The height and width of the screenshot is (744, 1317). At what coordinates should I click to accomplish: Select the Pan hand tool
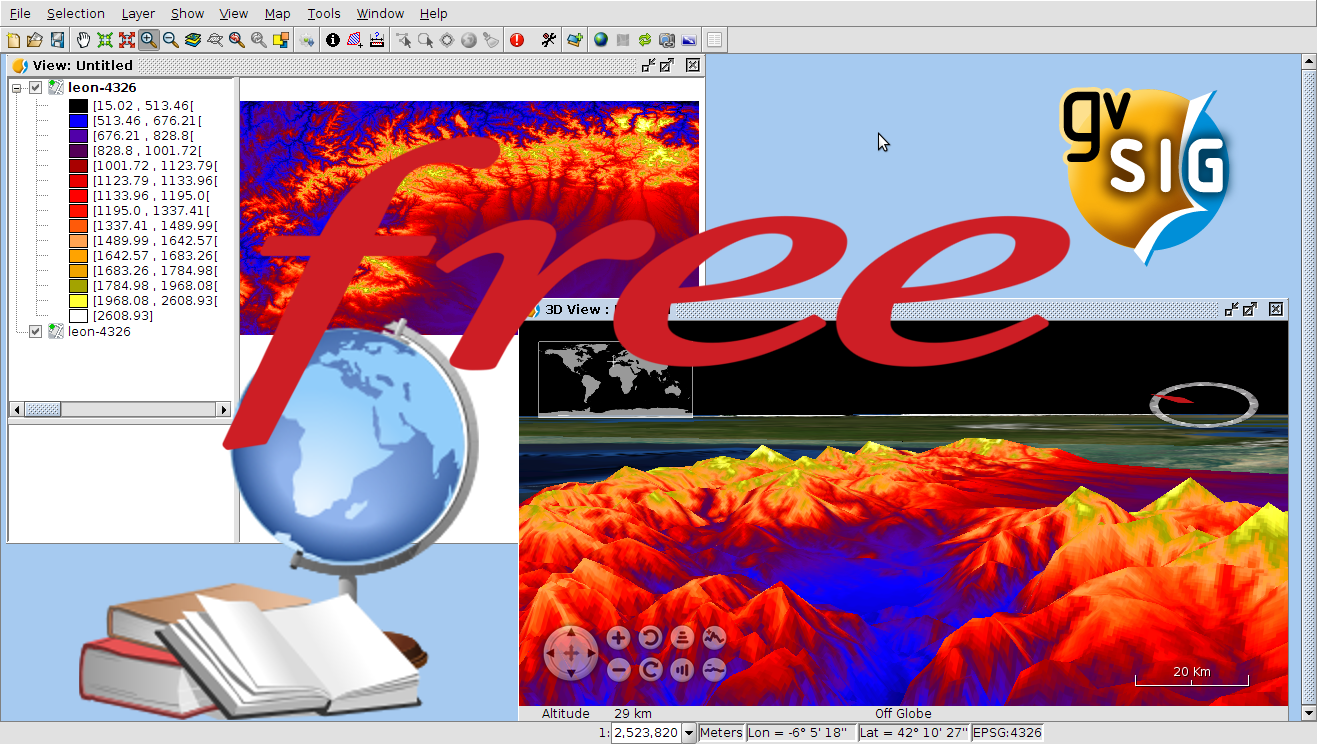pyautogui.click(x=83, y=40)
